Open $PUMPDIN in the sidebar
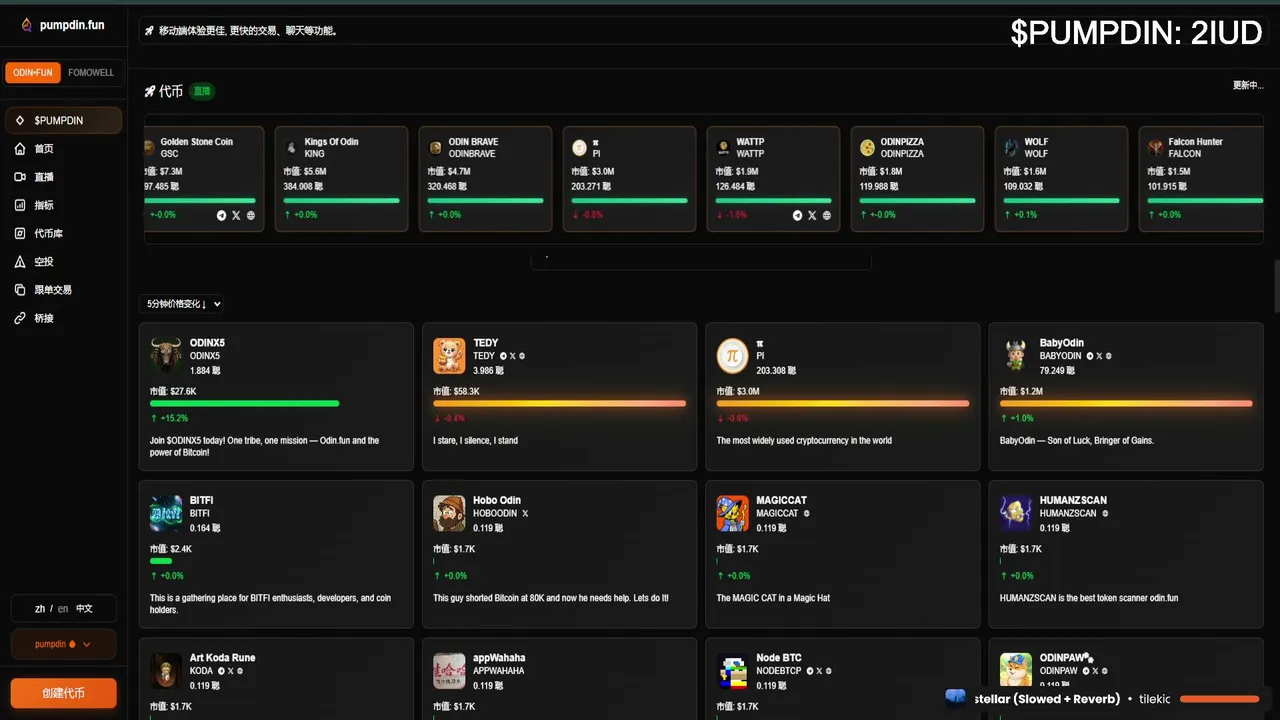This screenshot has height=720, width=1280. pyautogui.click(x=63, y=120)
